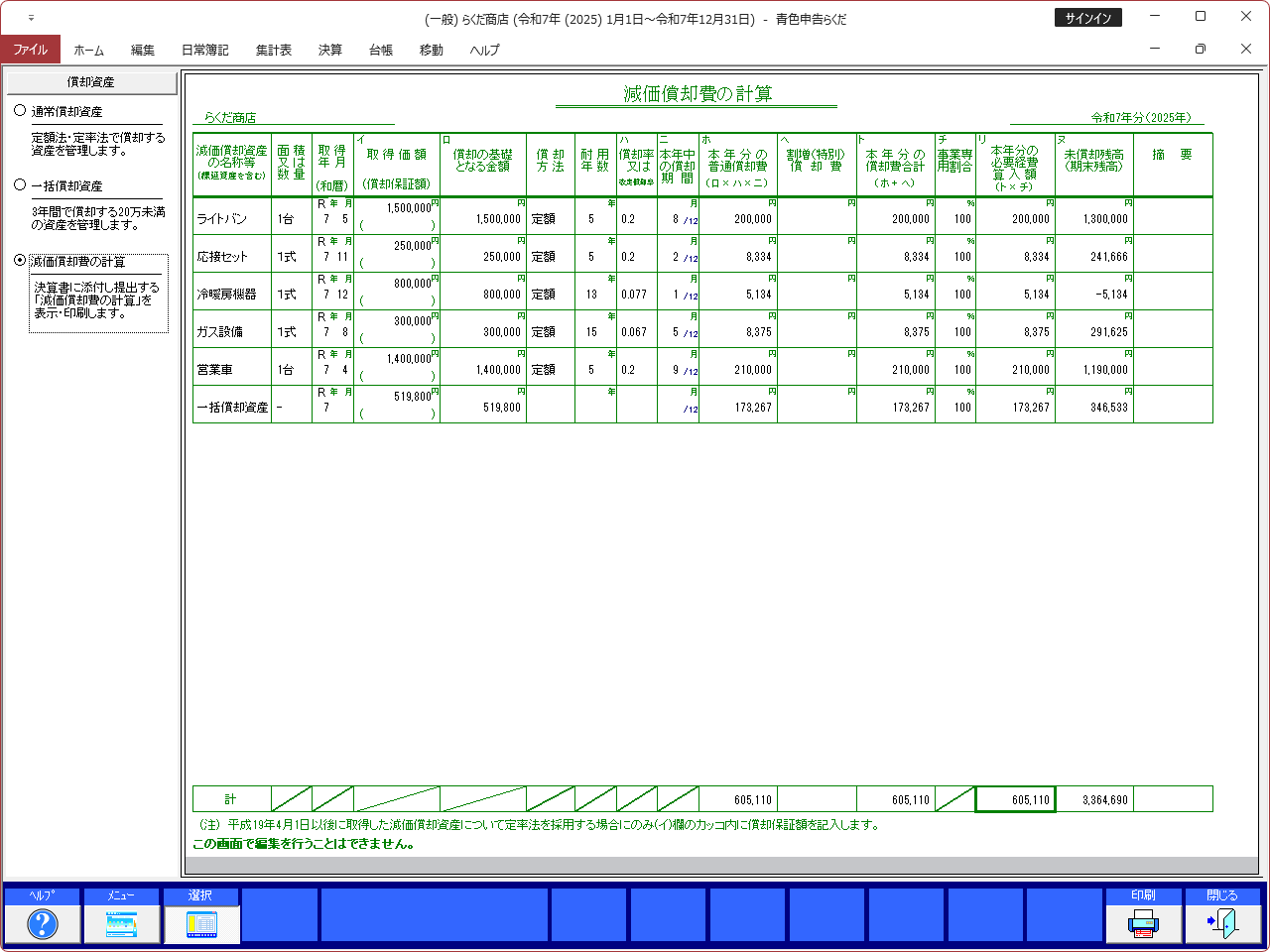Click the Help question mark icon

click(42, 923)
